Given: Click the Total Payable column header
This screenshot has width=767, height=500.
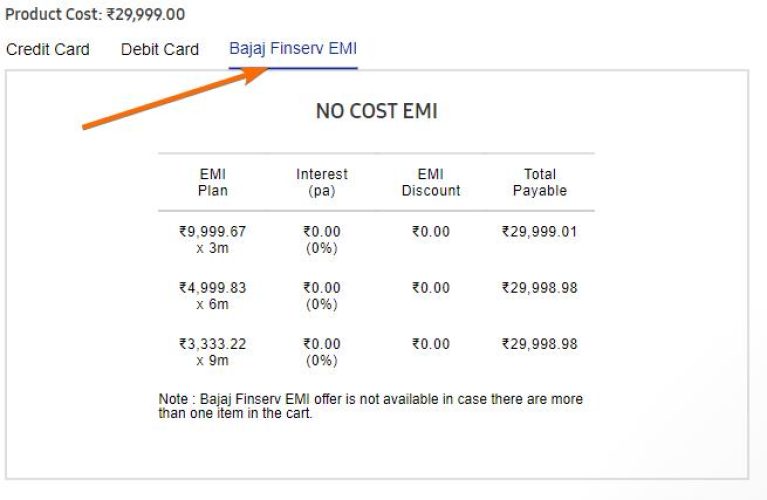Looking at the screenshot, I should 540,182.
